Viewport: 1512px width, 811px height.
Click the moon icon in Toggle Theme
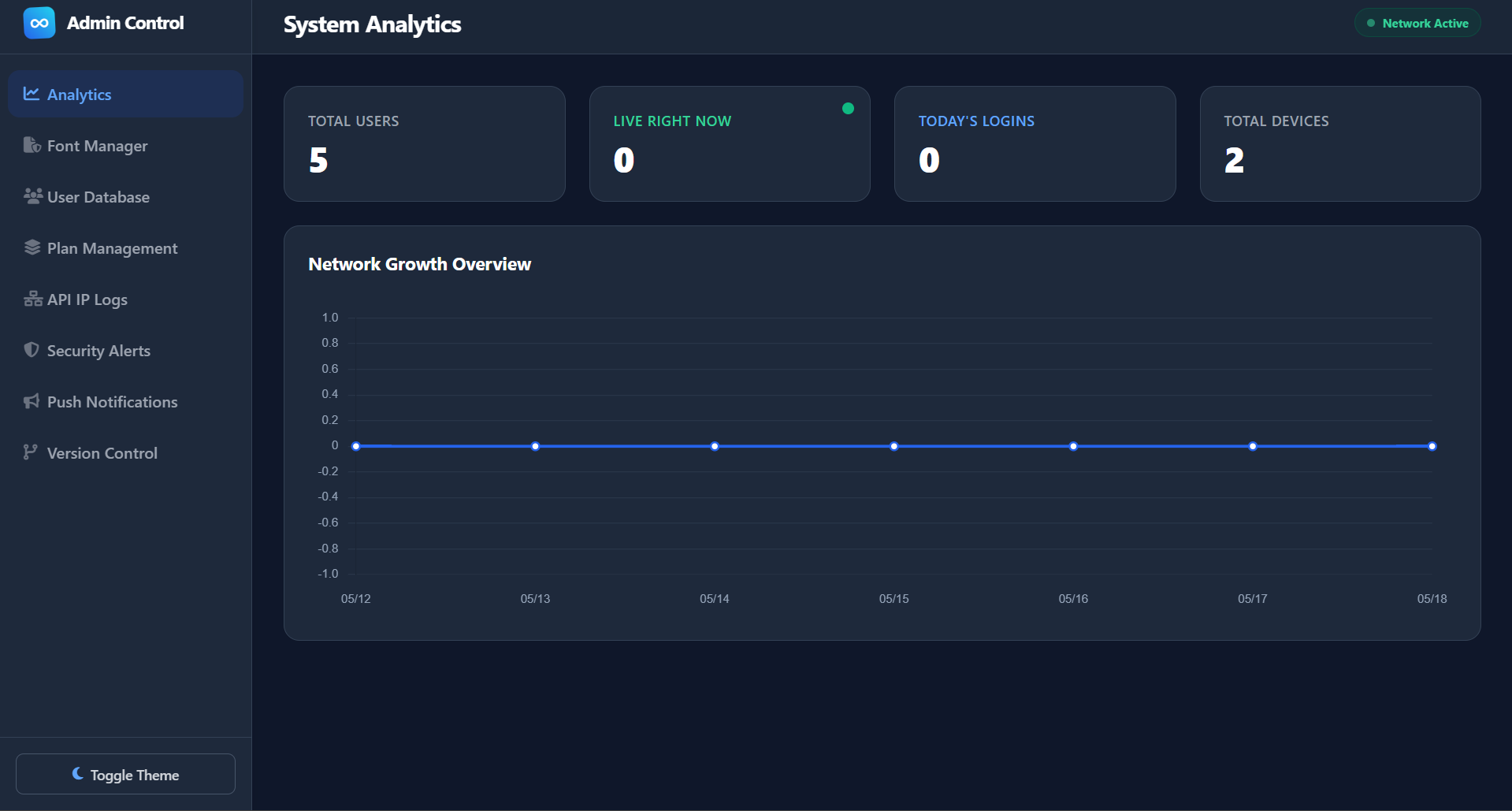[x=78, y=774]
